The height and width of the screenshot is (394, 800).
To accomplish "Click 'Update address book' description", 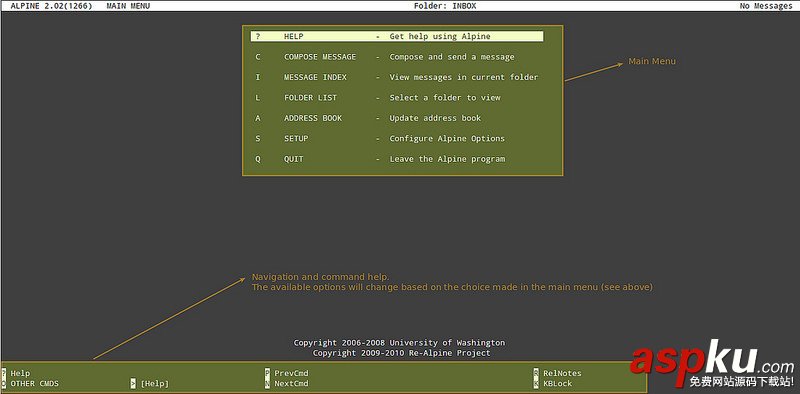I will (x=435, y=118).
